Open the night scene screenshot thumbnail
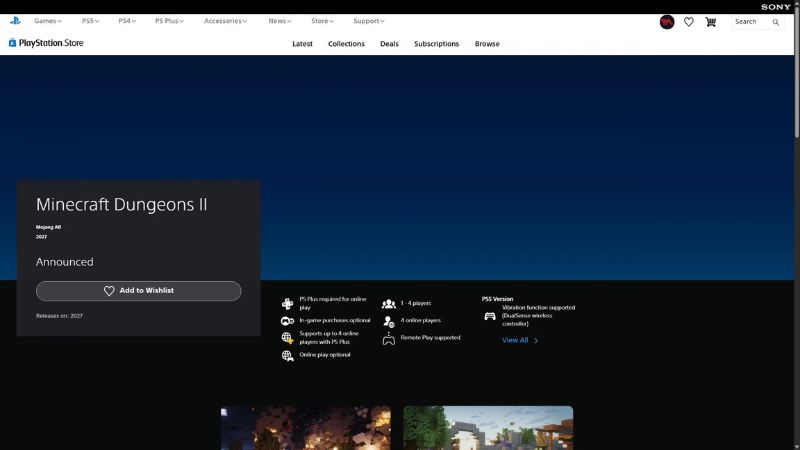The height and width of the screenshot is (450, 800). 306,428
